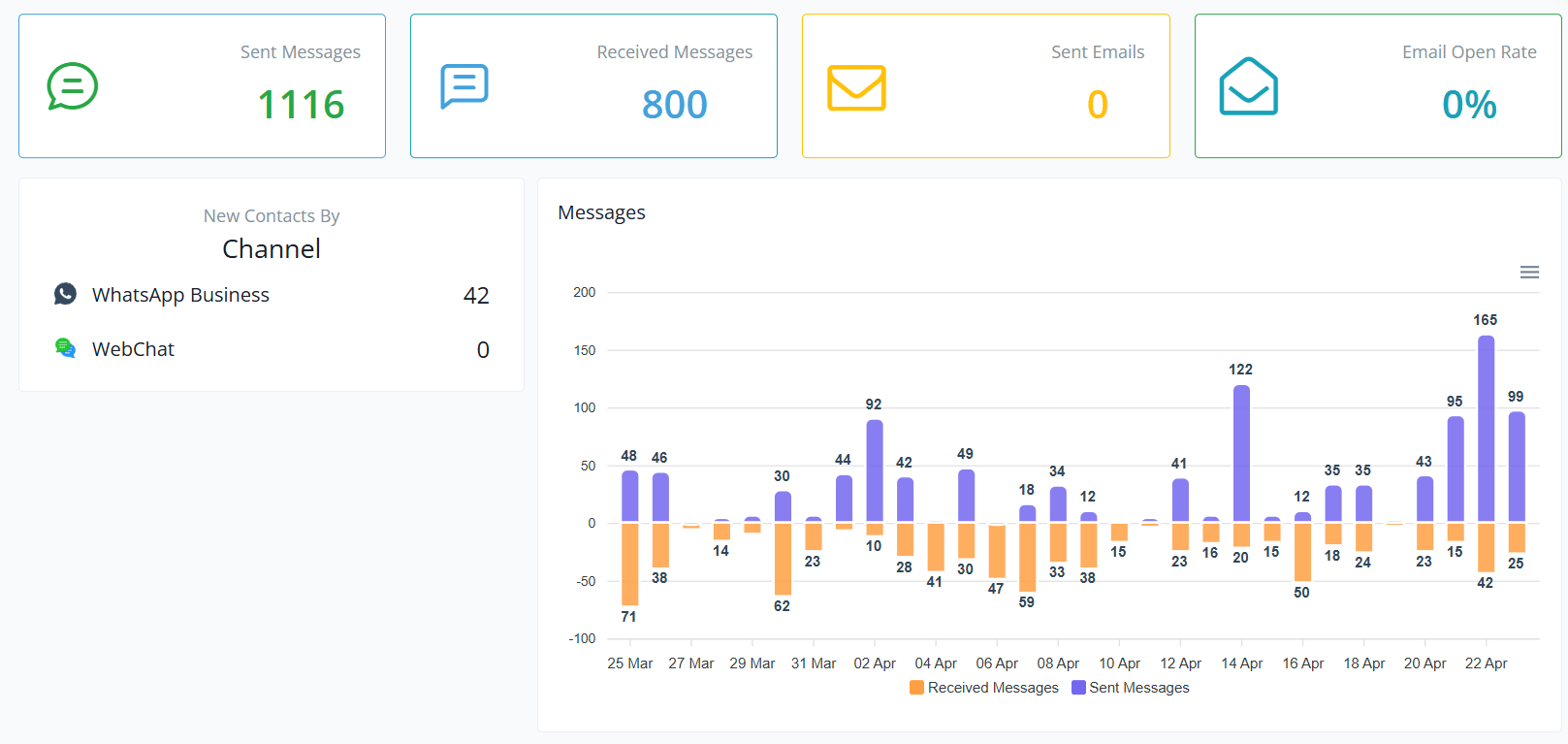
Task: Select the WhatsApp Business channel row
Action: (272, 295)
